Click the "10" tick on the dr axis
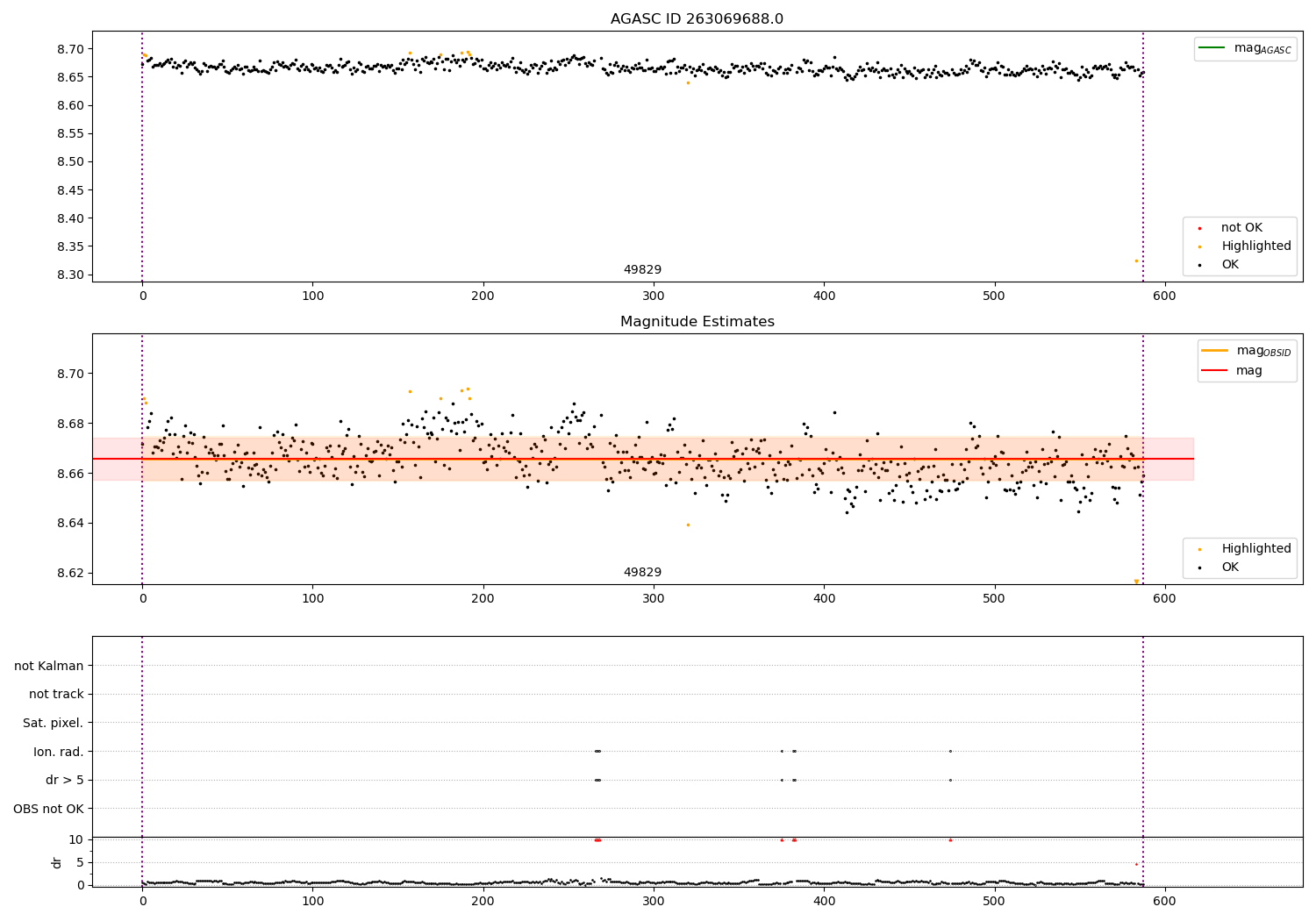This screenshot has height=921, width=1316. pyautogui.click(x=76, y=839)
